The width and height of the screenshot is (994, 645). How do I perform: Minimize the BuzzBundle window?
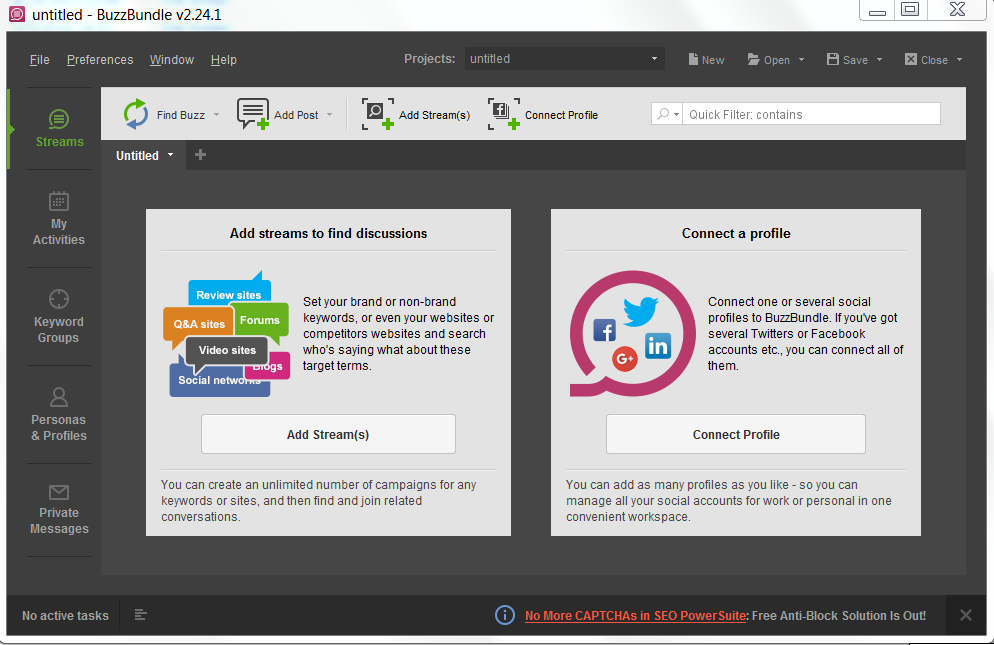click(x=877, y=10)
